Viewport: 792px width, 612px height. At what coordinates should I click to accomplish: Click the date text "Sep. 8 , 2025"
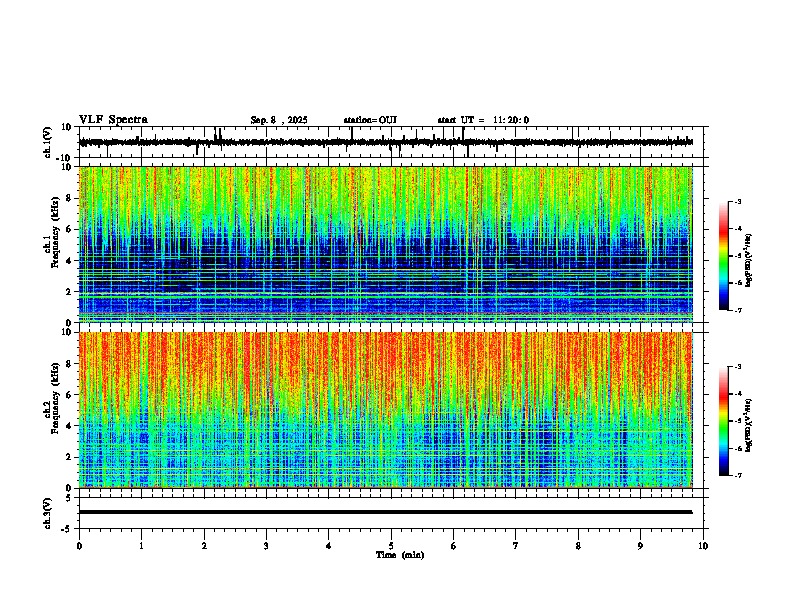coord(279,120)
